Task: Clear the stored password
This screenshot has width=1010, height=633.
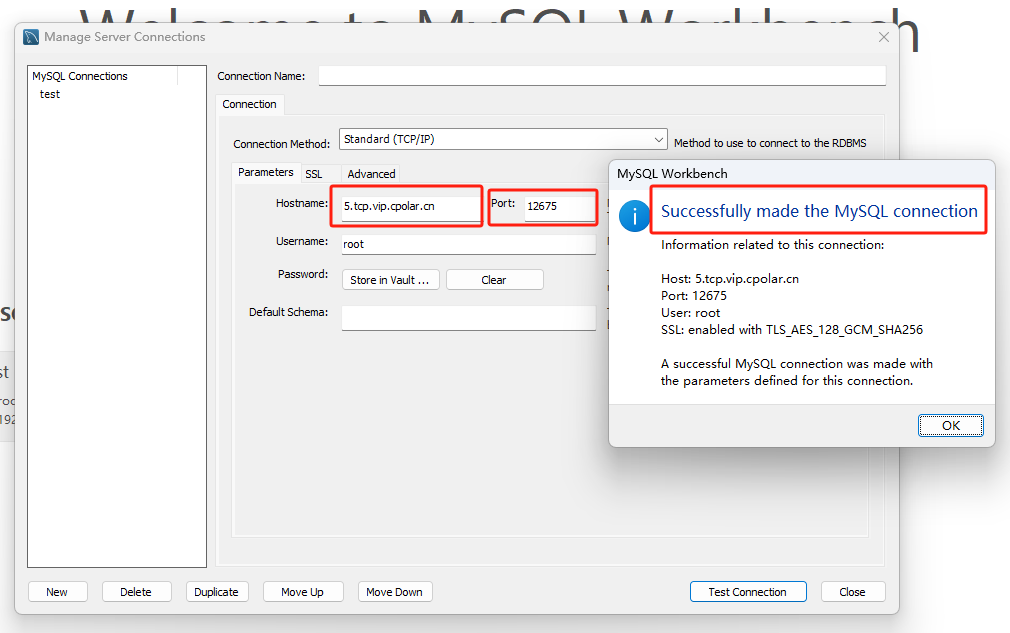Action: click(x=494, y=280)
